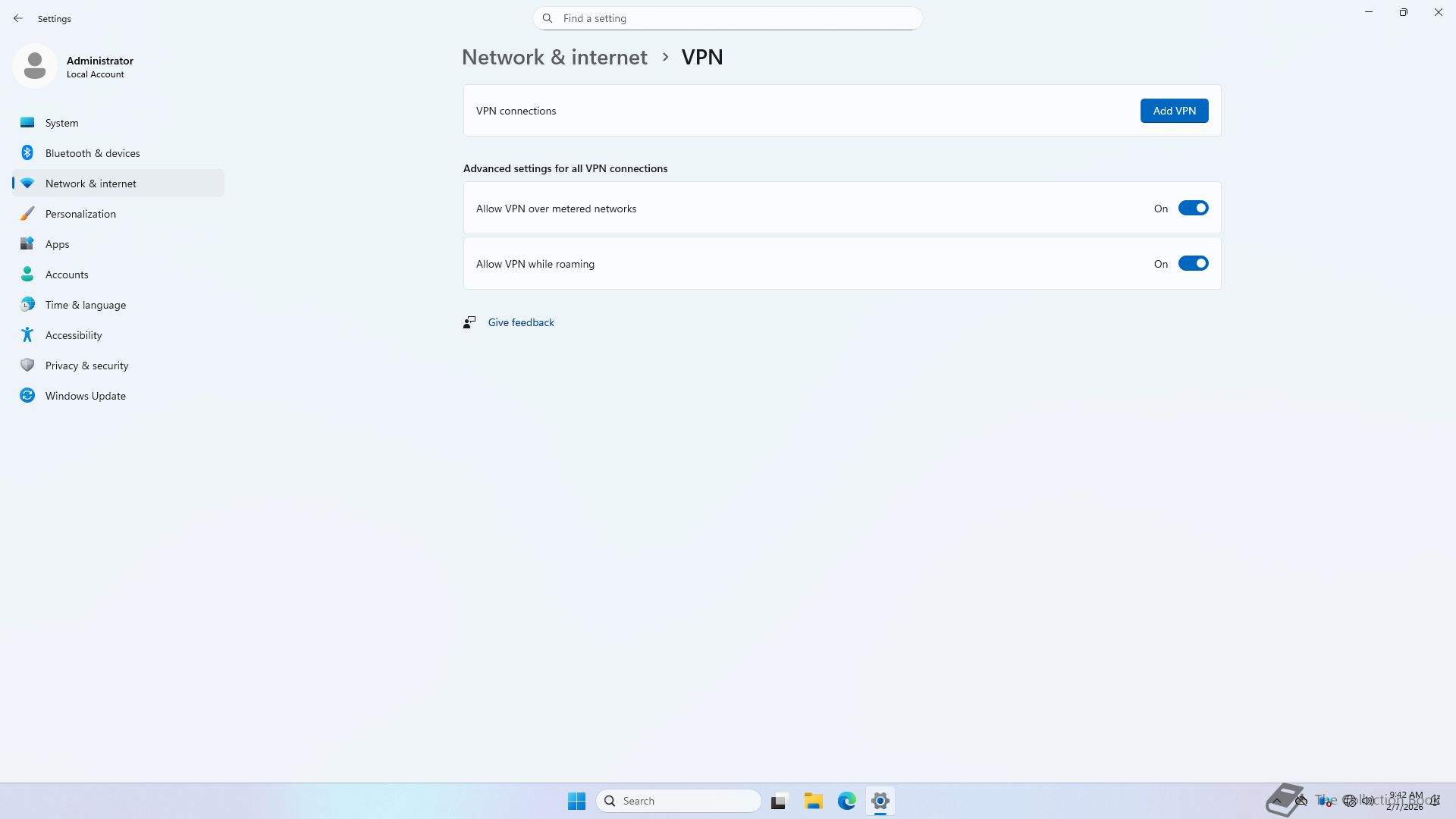Open Windows Update settings
This screenshot has height=819, width=1456.
pos(85,396)
